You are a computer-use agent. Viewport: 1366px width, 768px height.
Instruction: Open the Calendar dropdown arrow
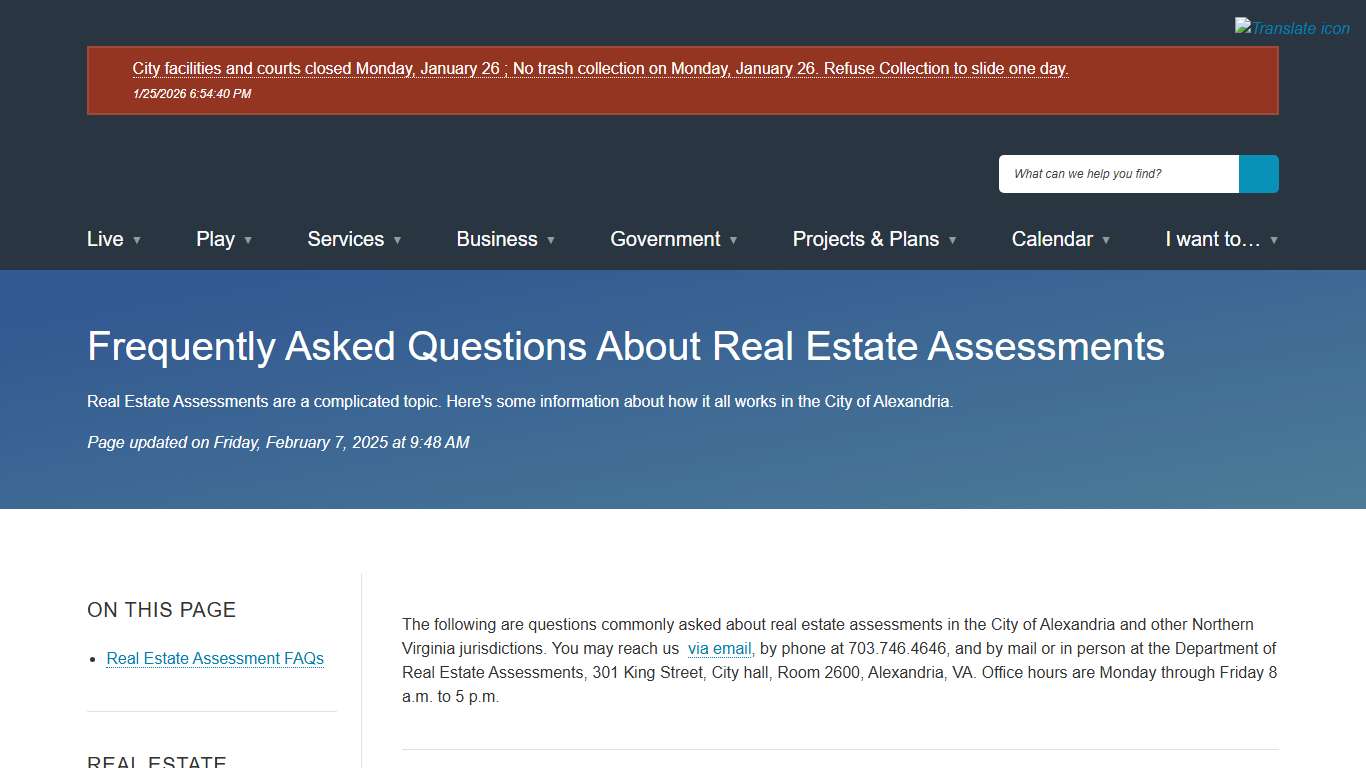coord(1106,241)
